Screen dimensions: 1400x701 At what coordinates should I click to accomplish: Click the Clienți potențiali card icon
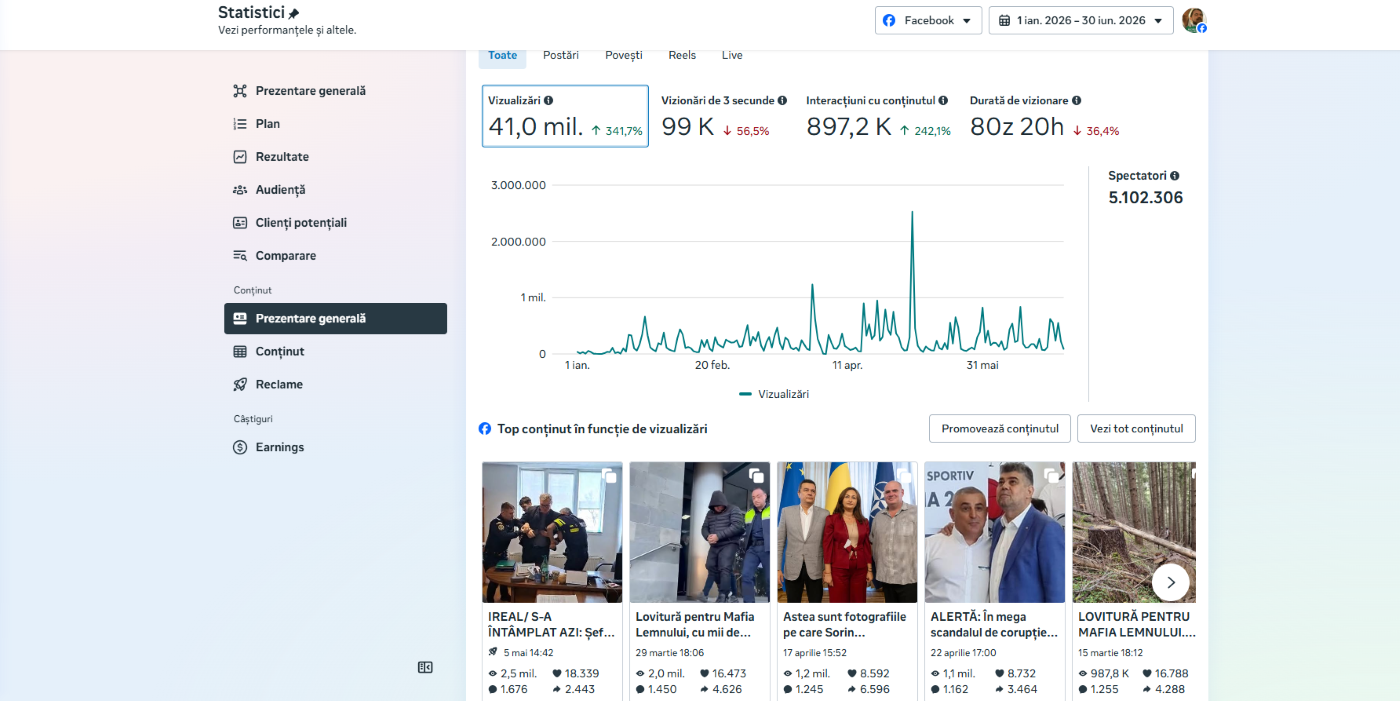240,223
